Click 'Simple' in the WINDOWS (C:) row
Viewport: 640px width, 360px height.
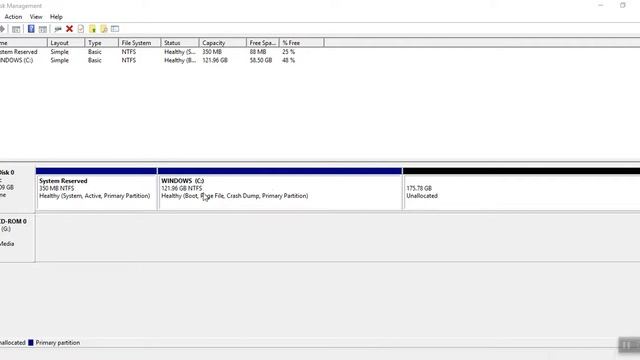coord(60,60)
